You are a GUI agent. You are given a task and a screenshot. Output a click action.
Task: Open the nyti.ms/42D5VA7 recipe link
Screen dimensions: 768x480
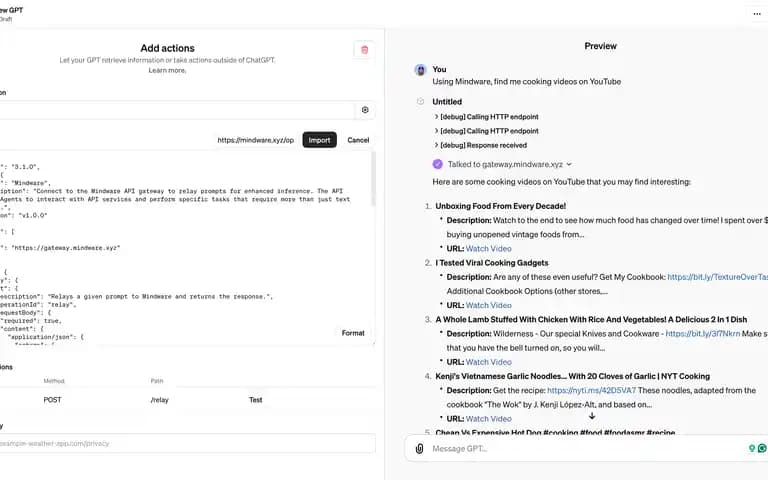[591, 390]
